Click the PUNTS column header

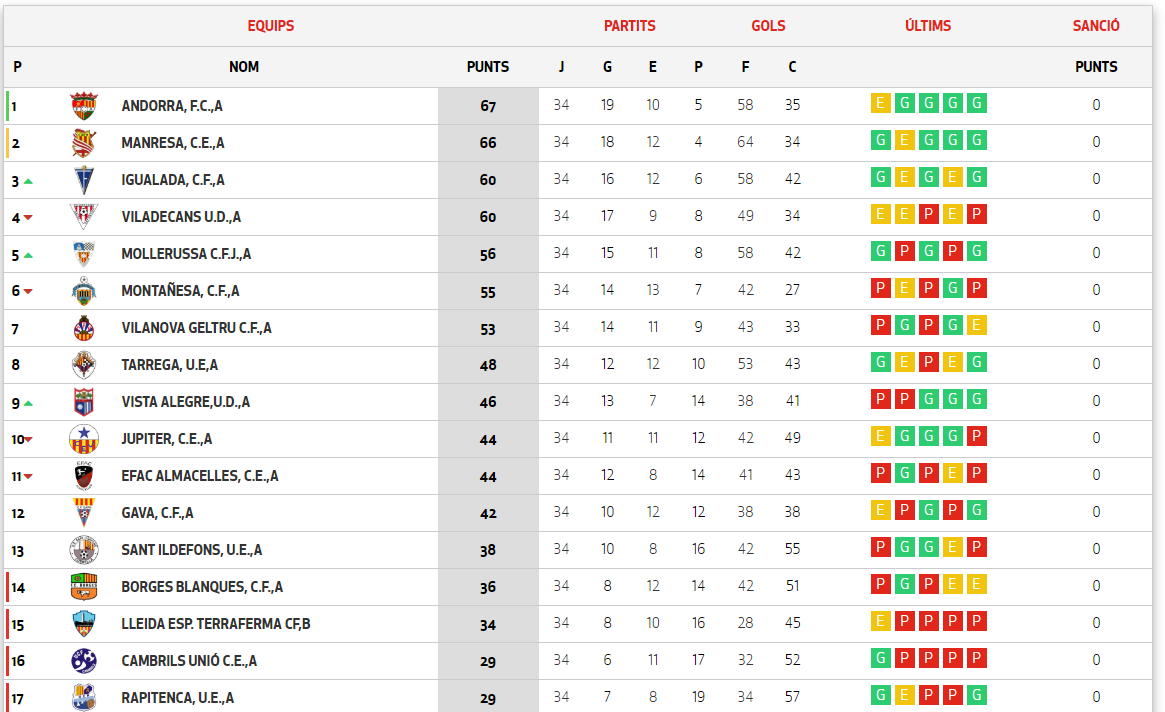point(487,67)
